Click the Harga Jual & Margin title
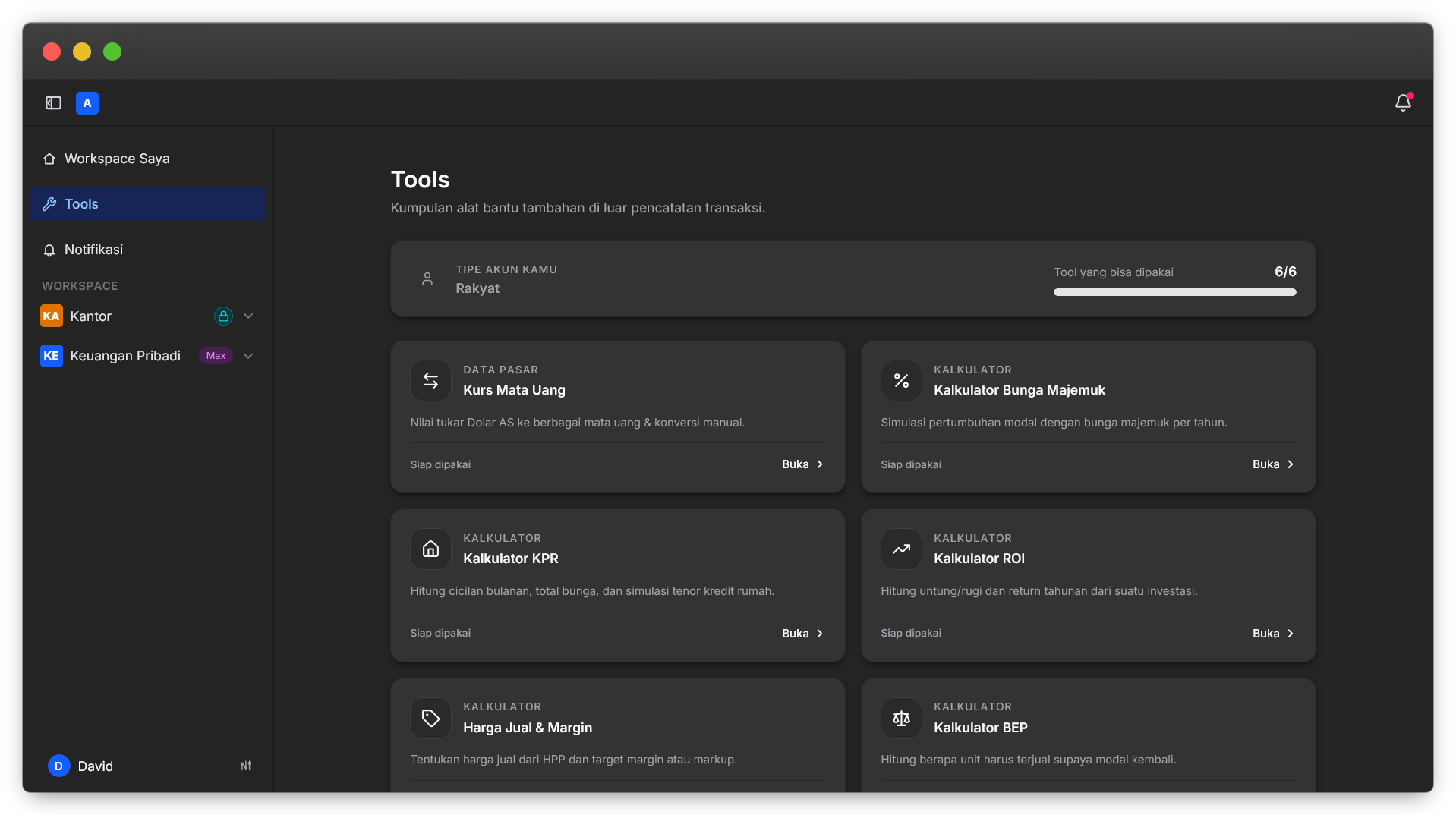 (x=528, y=728)
